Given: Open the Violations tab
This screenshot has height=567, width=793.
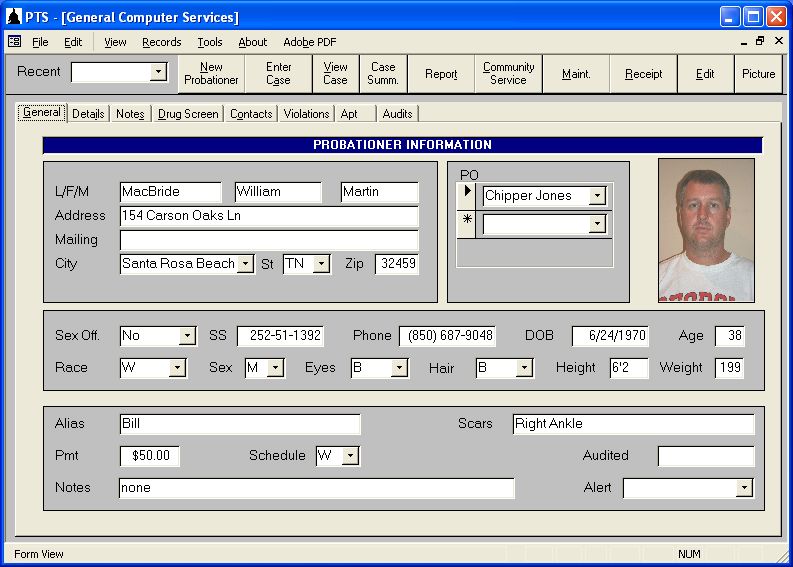Looking at the screenshot, I should 306,114.
